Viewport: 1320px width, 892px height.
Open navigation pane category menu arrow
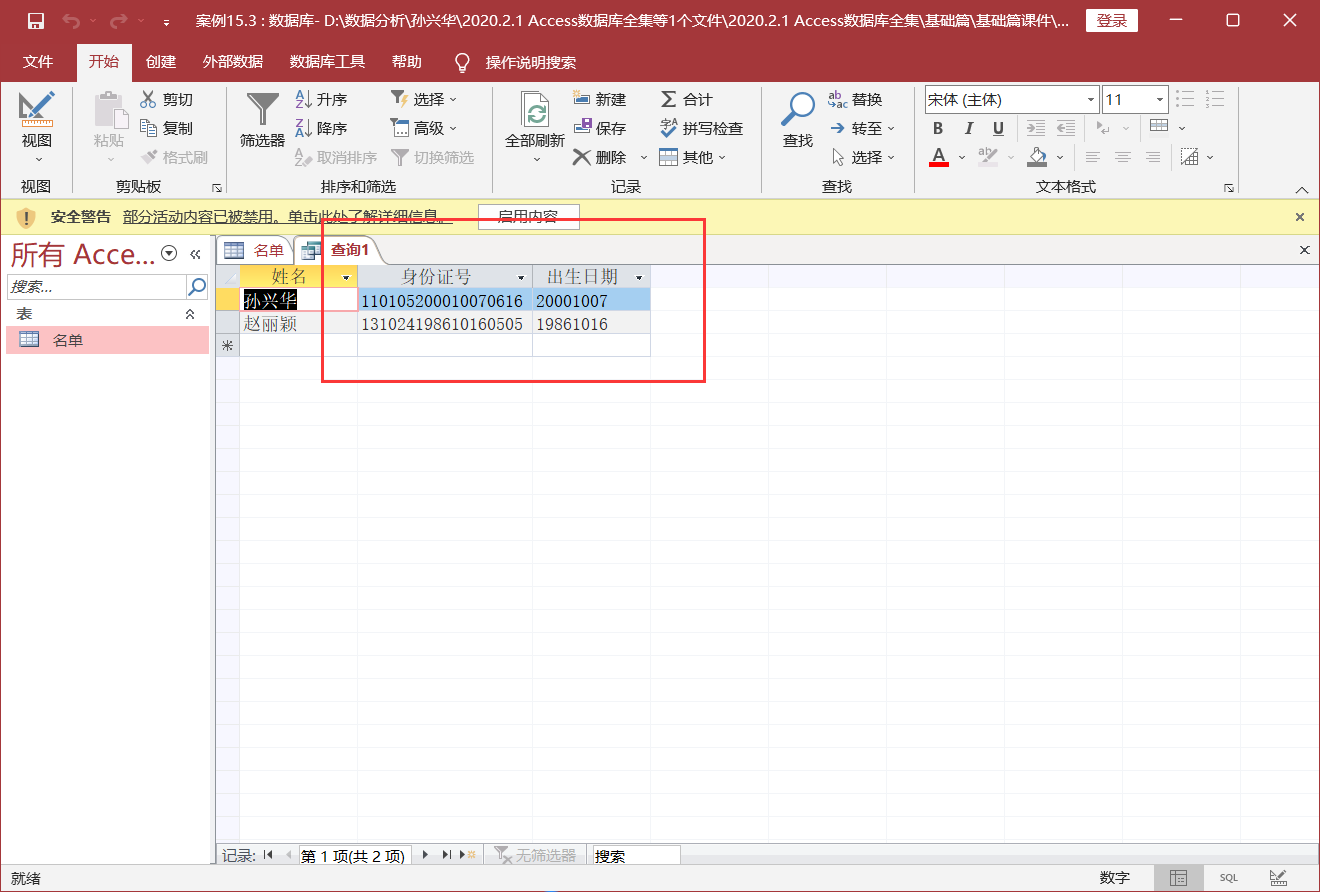169,254
